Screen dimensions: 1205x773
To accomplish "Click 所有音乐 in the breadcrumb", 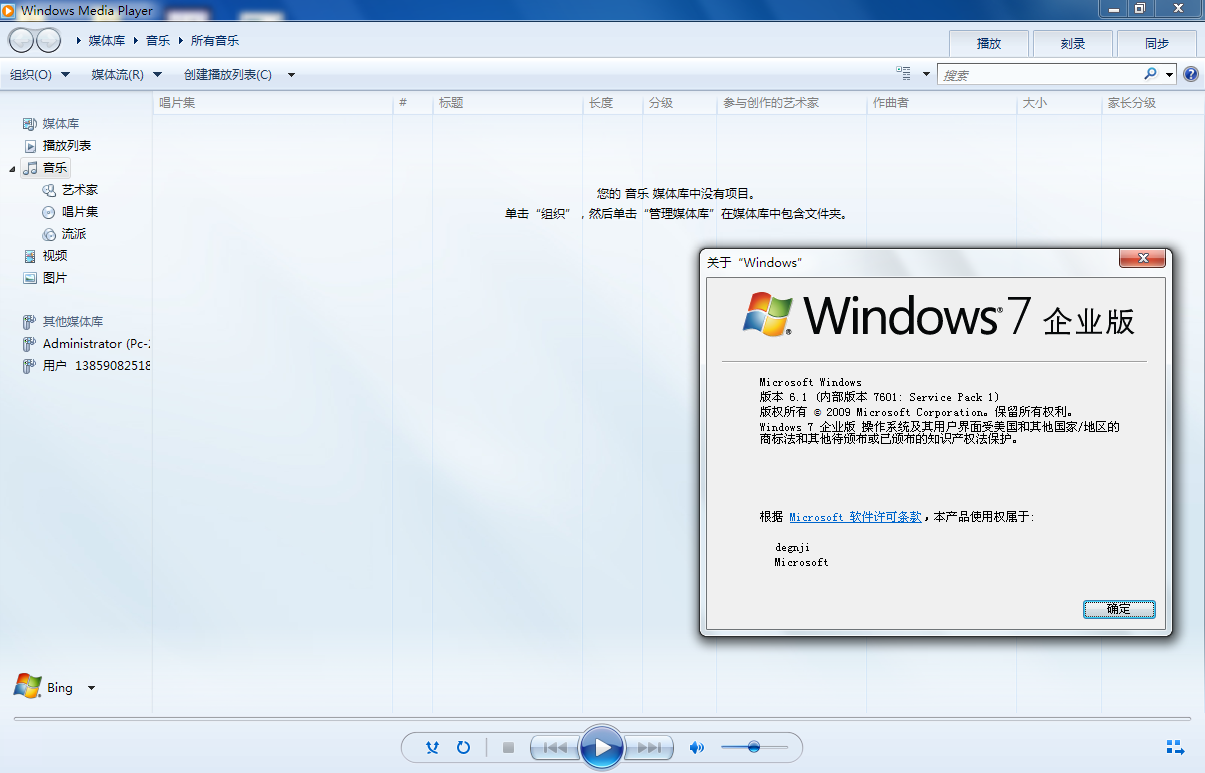I will click(215, 41).
